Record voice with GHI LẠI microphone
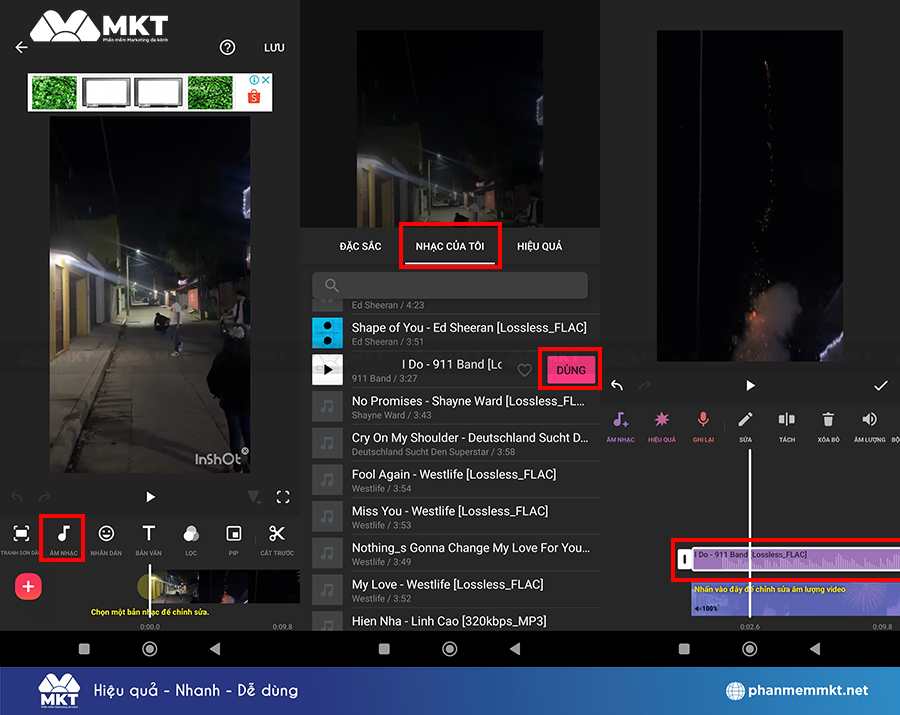This screenshot has width=900, height=715. click(x=703, y=426)
